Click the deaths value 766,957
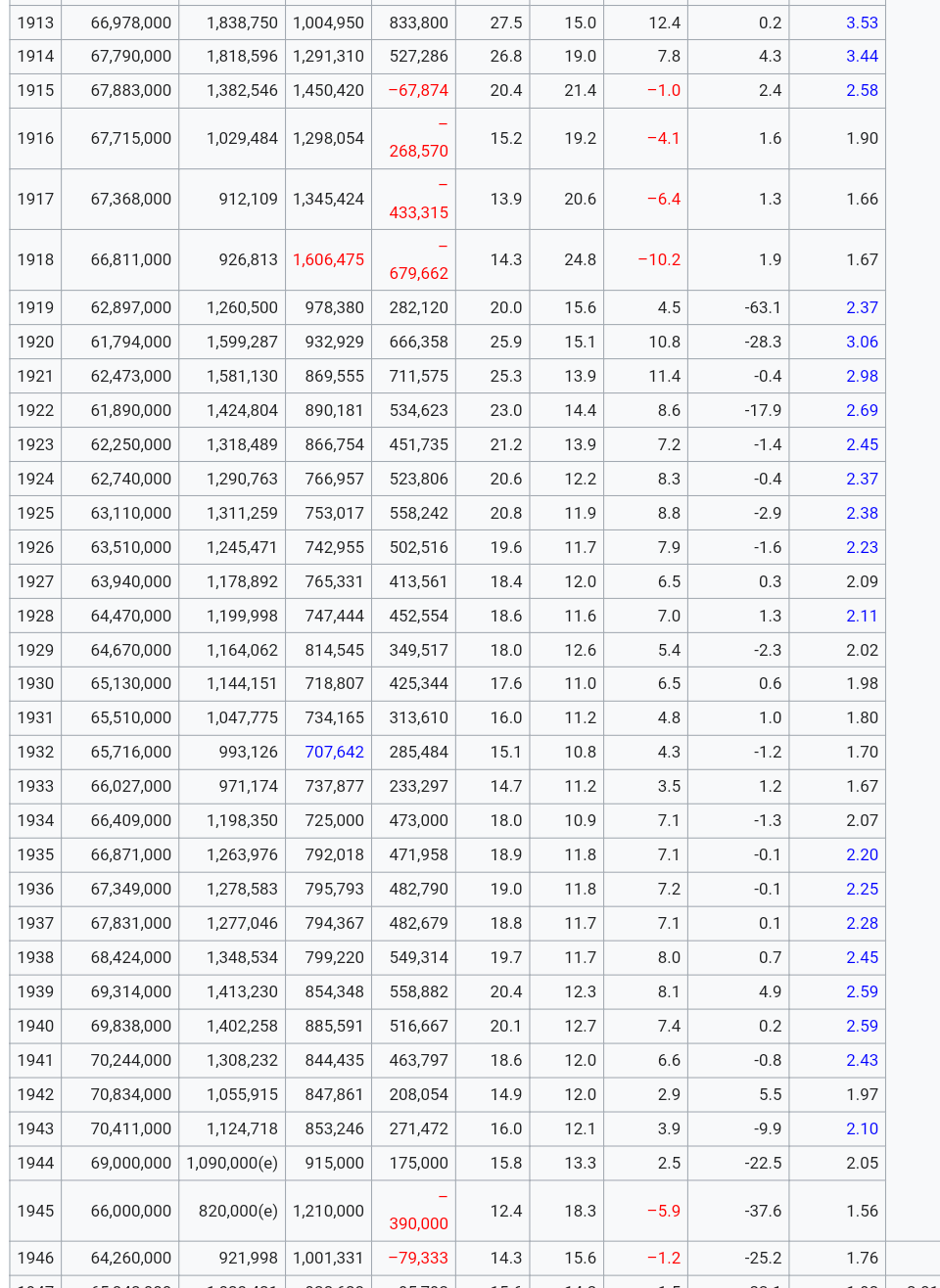The width and height of the screenshot is (940, 1288). 335,480
